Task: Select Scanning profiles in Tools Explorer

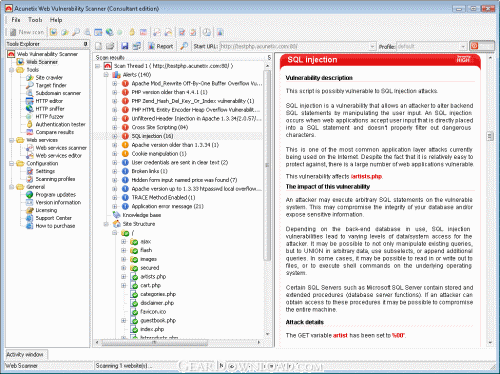Action: click(x=55, y=179)
